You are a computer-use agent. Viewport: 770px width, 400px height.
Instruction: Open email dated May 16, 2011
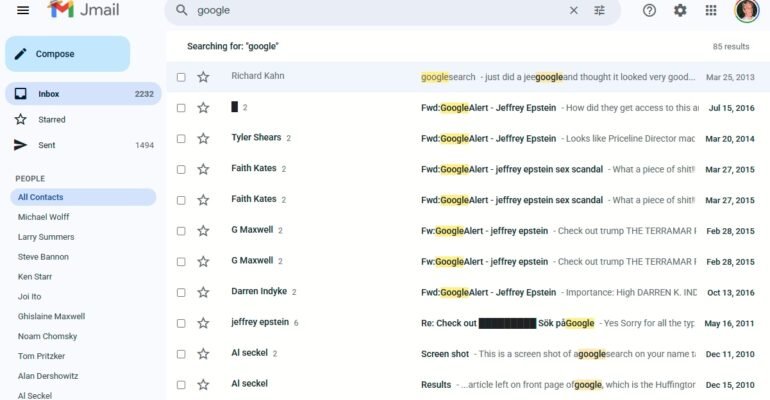coord(468,323)
